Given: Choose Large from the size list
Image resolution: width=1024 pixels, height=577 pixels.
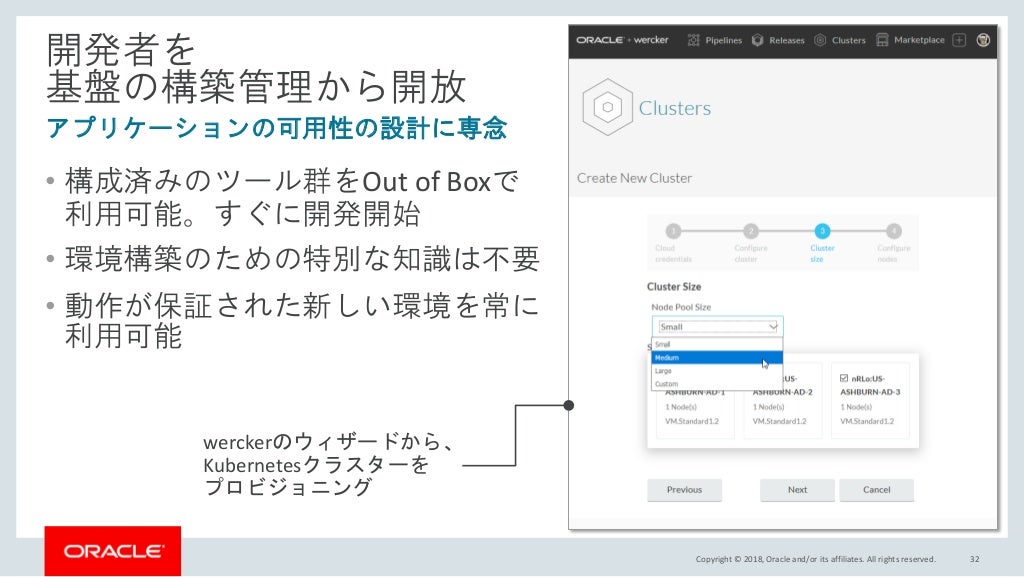Looking at the screenshot, I should (x=717, y=371).
